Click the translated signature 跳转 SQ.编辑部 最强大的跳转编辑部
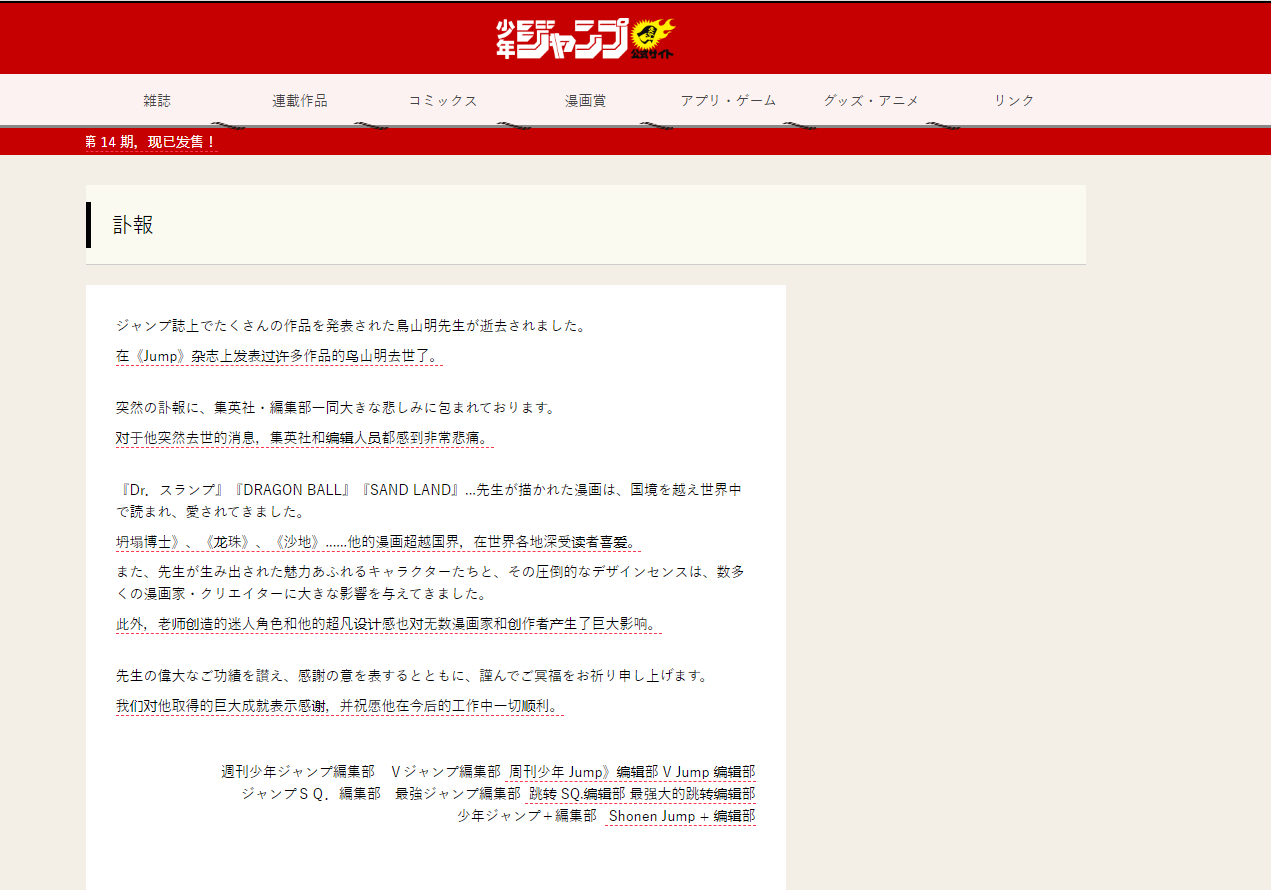 click(x=641, y=794)
